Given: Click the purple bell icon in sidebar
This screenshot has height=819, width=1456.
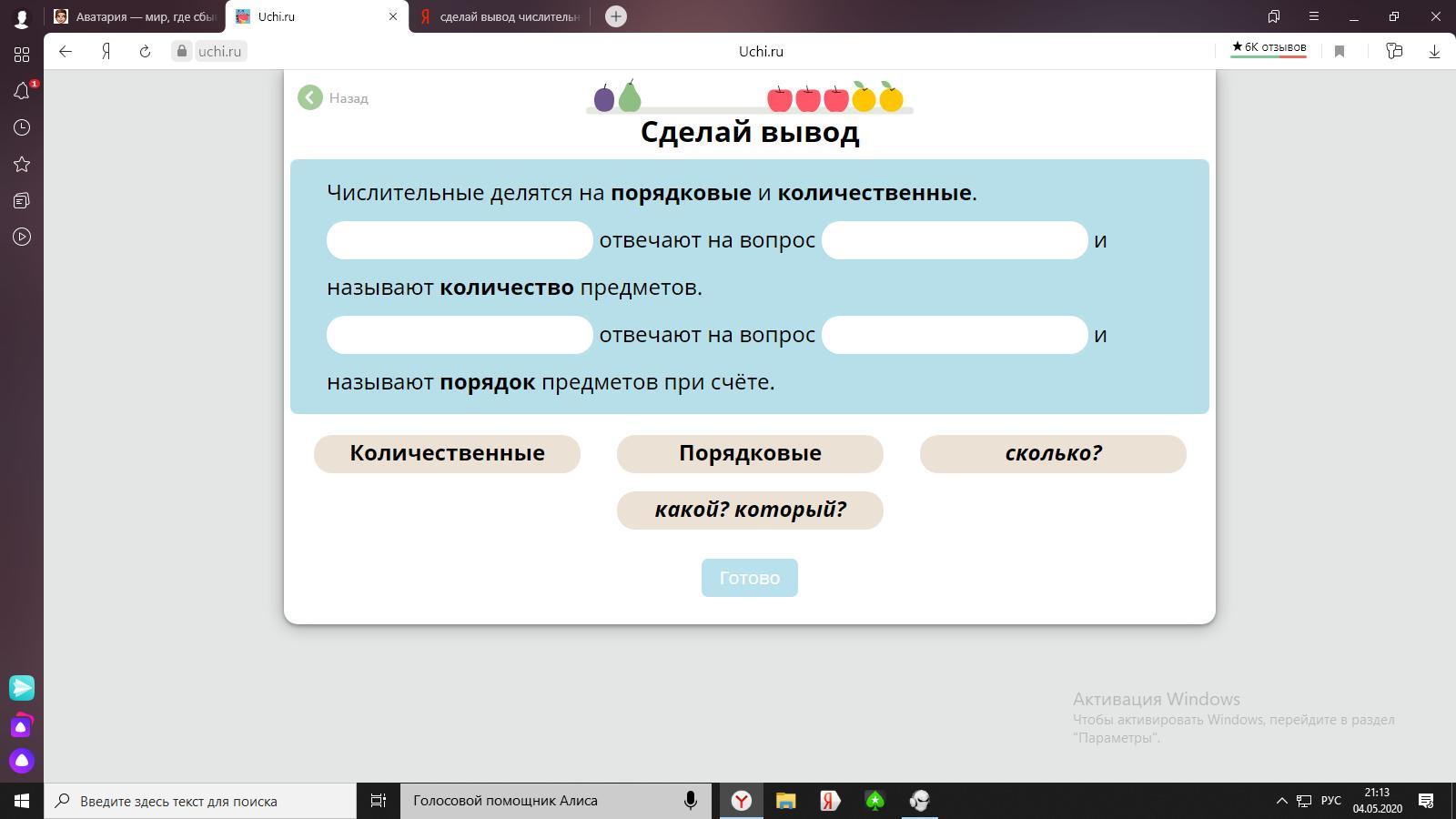Looking at the screenshot, I should coord(22,726).
